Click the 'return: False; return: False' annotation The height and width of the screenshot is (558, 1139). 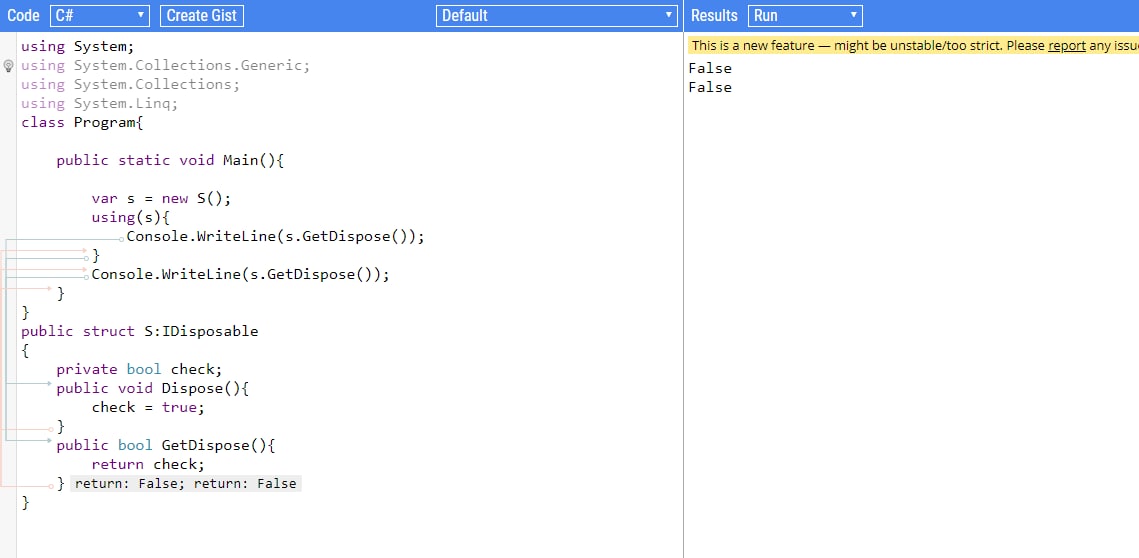click(x=186, y=483)
